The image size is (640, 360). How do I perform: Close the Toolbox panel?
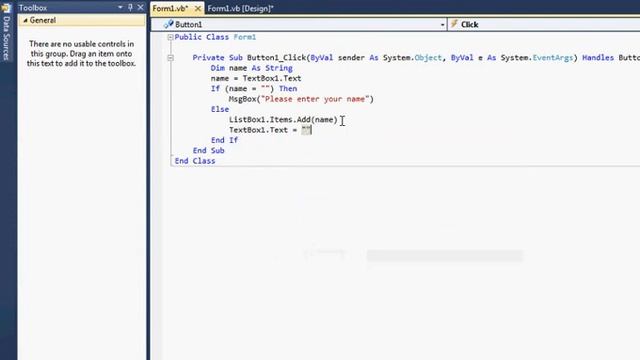(x=140, y=7)
